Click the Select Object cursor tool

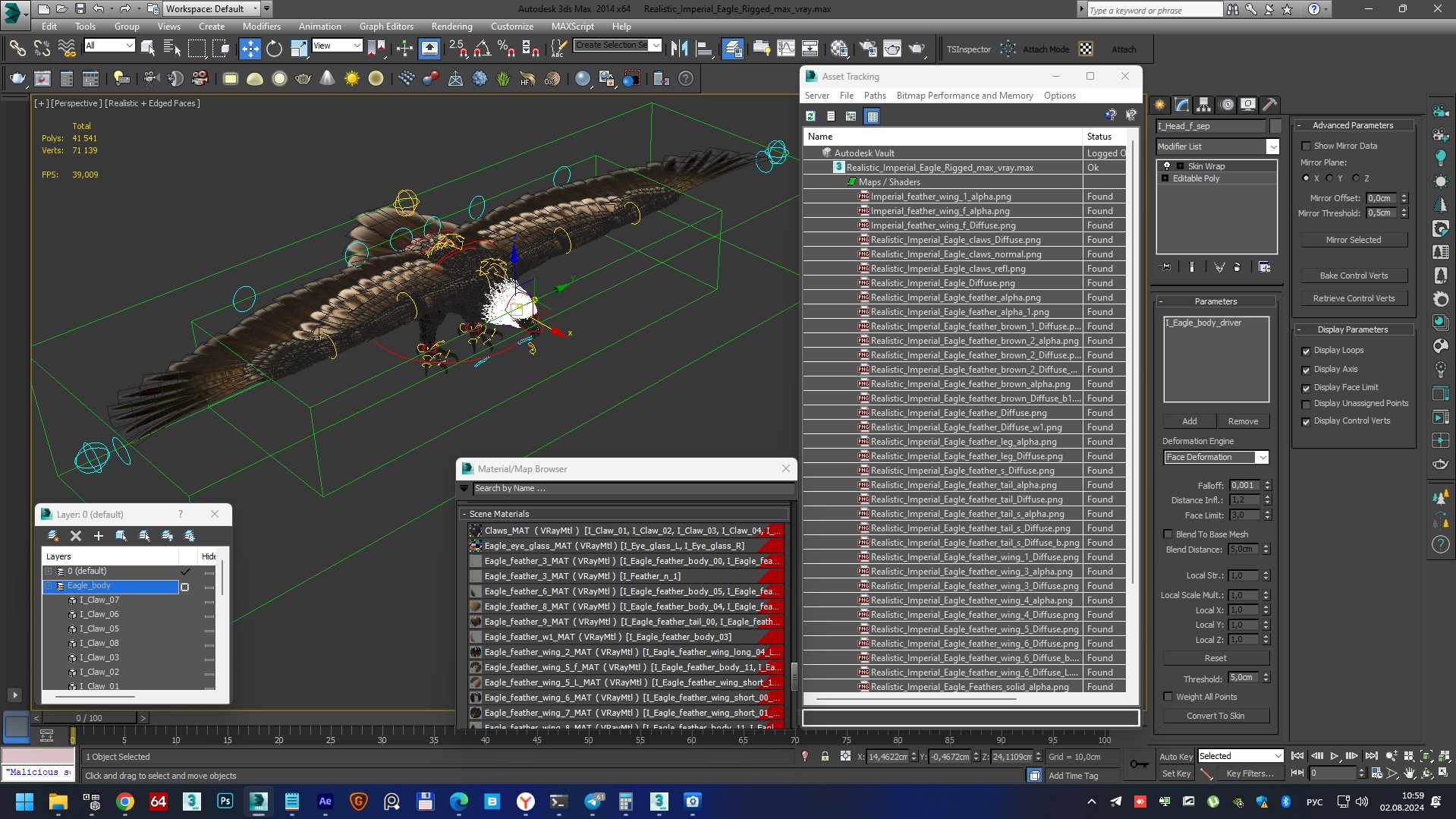[148, 49]
